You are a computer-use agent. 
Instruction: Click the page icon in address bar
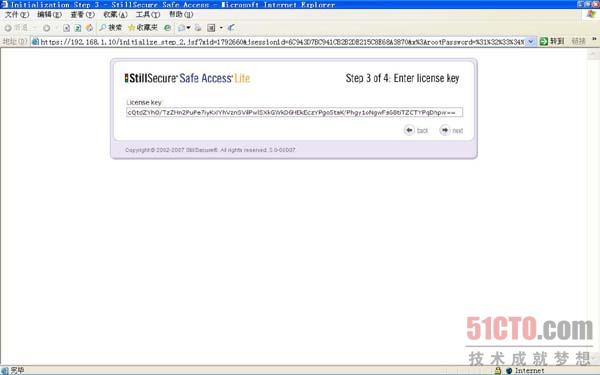[x=35, y=42]
